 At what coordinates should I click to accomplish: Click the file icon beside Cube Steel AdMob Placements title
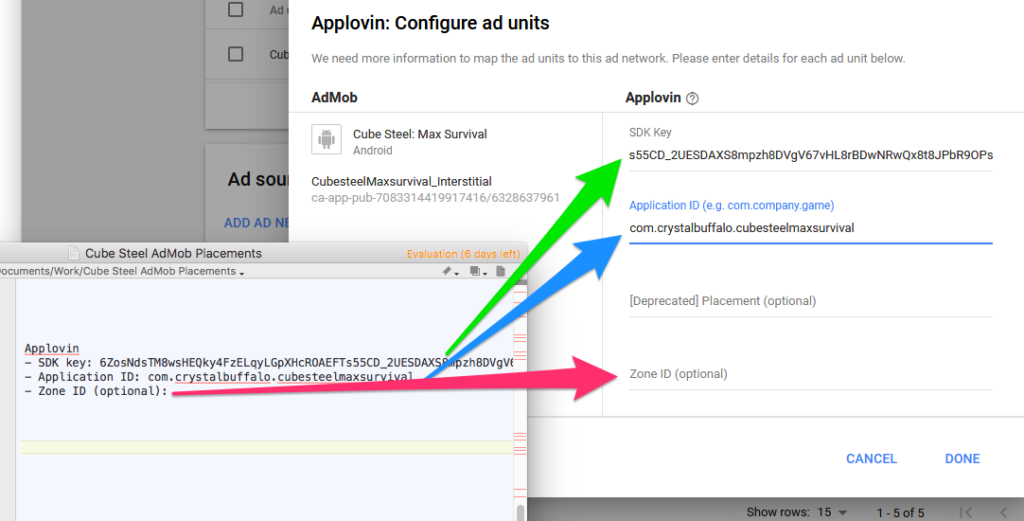point(74,253)
